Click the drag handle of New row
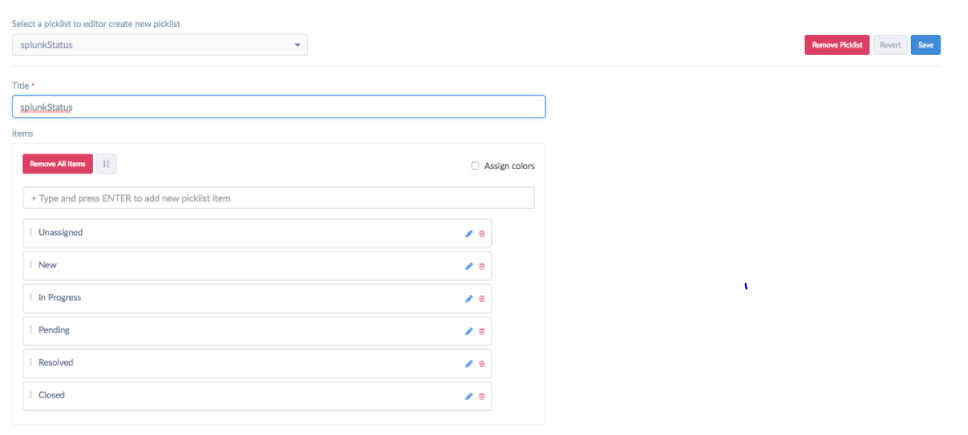 [30, 265]
